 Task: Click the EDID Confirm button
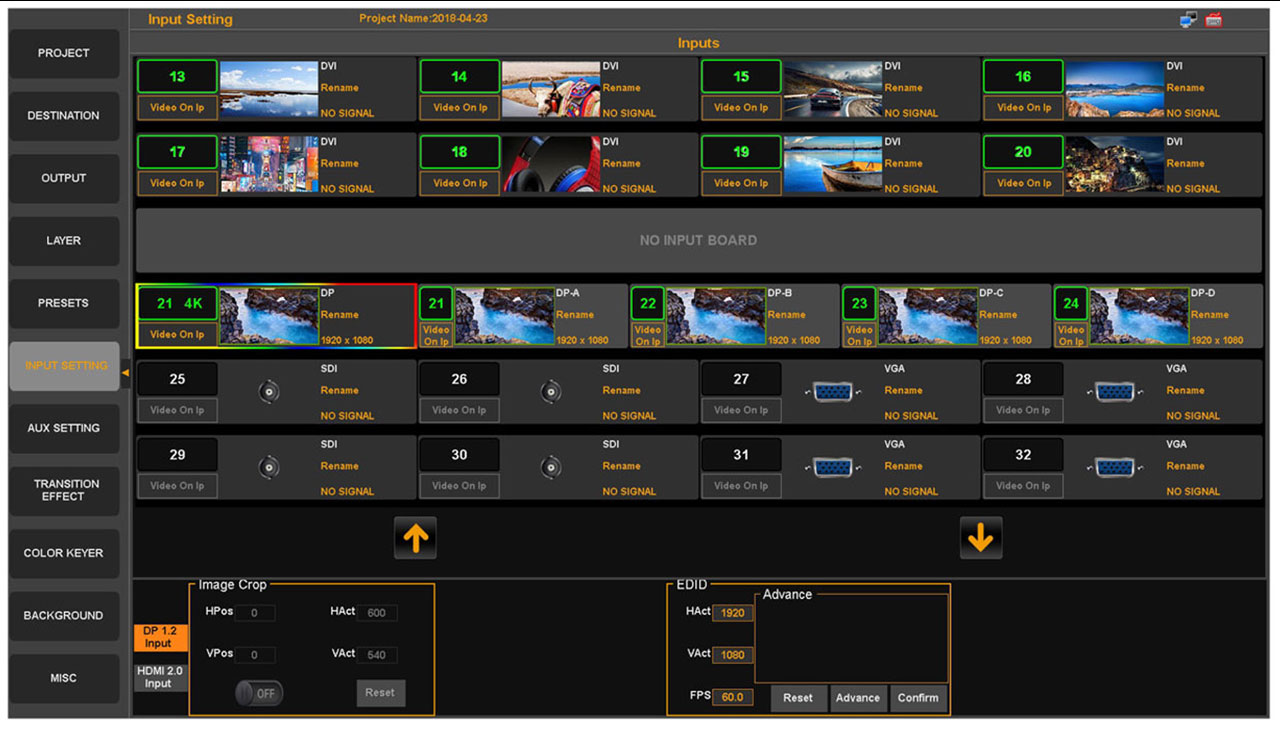coord(917,698)
